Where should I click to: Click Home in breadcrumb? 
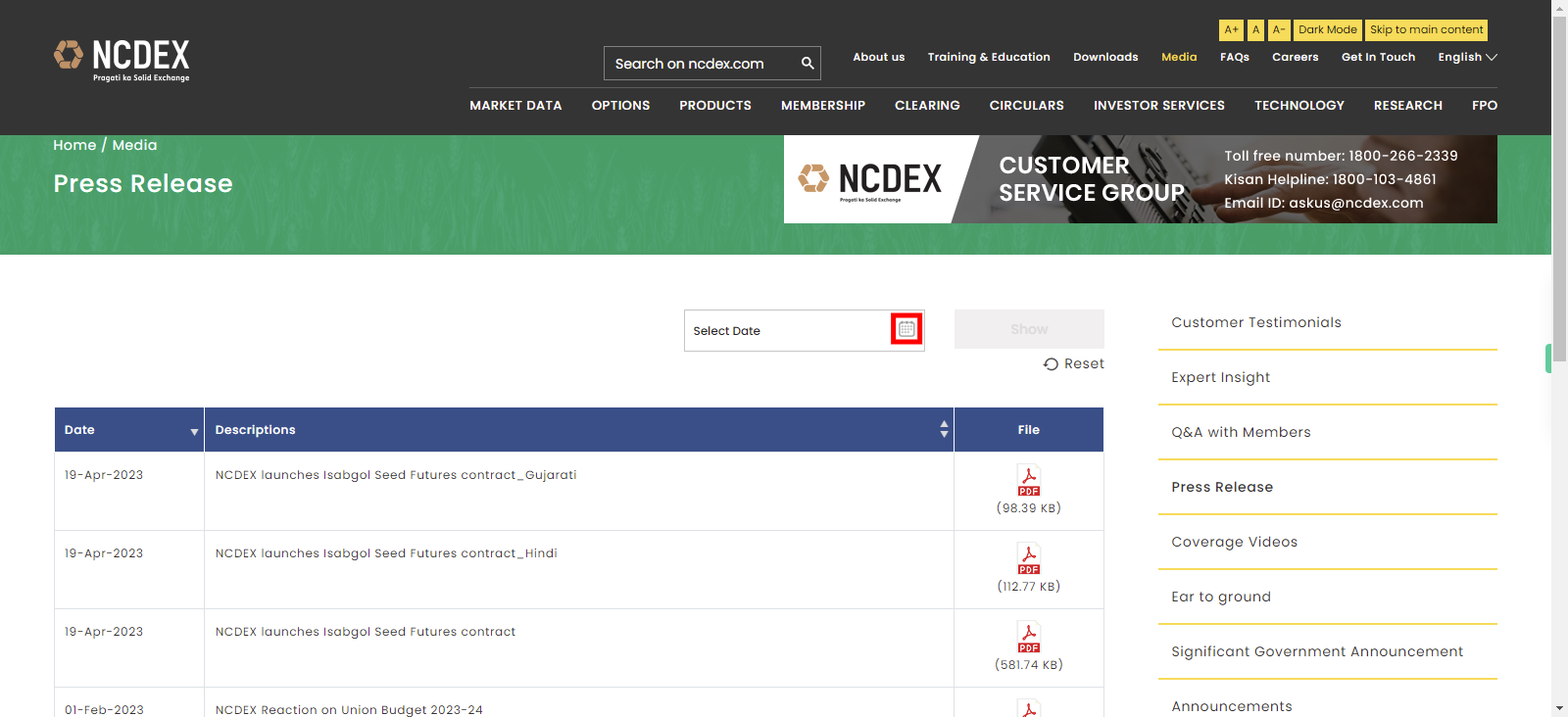(x=74, y=145)
